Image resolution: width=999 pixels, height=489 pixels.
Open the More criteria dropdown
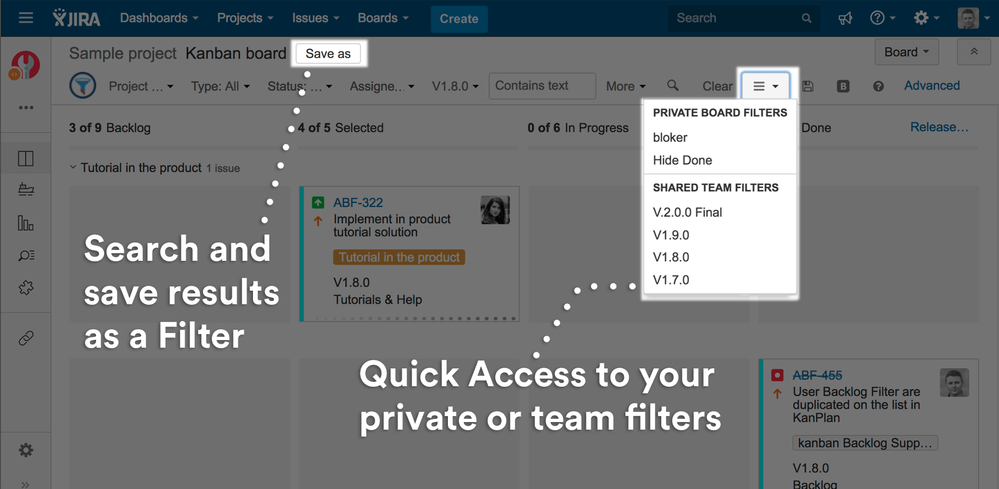click(626, 86)
